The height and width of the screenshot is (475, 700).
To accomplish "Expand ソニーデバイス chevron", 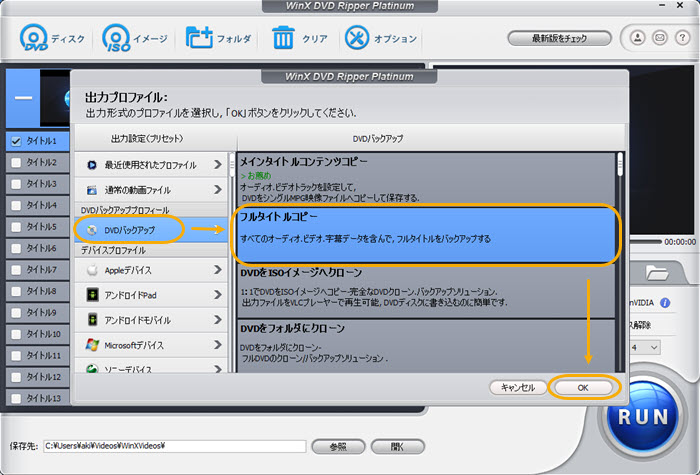I will point(218,369).
